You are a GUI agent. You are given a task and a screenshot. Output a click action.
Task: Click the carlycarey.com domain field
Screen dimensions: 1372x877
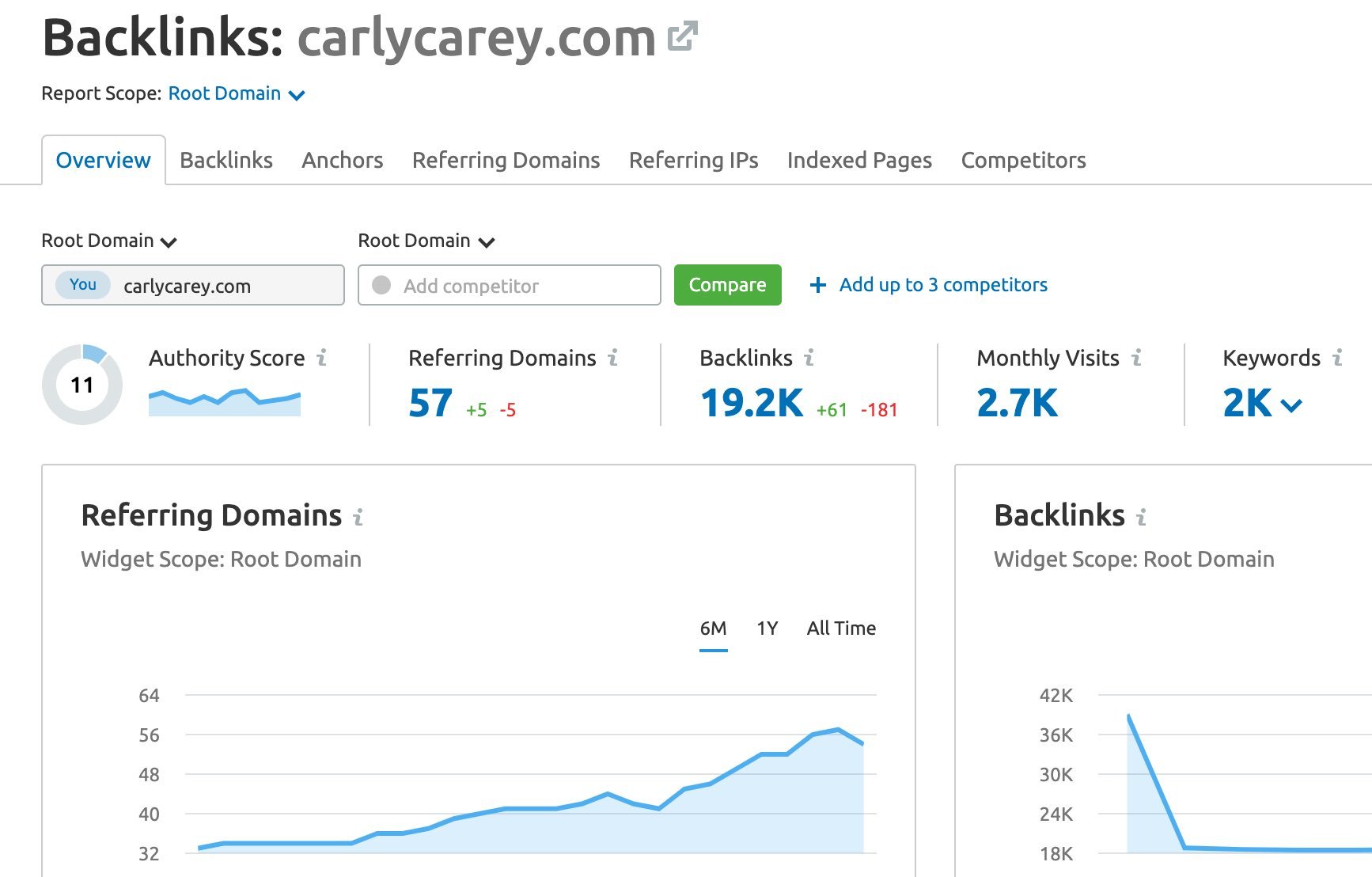(193, 285)
